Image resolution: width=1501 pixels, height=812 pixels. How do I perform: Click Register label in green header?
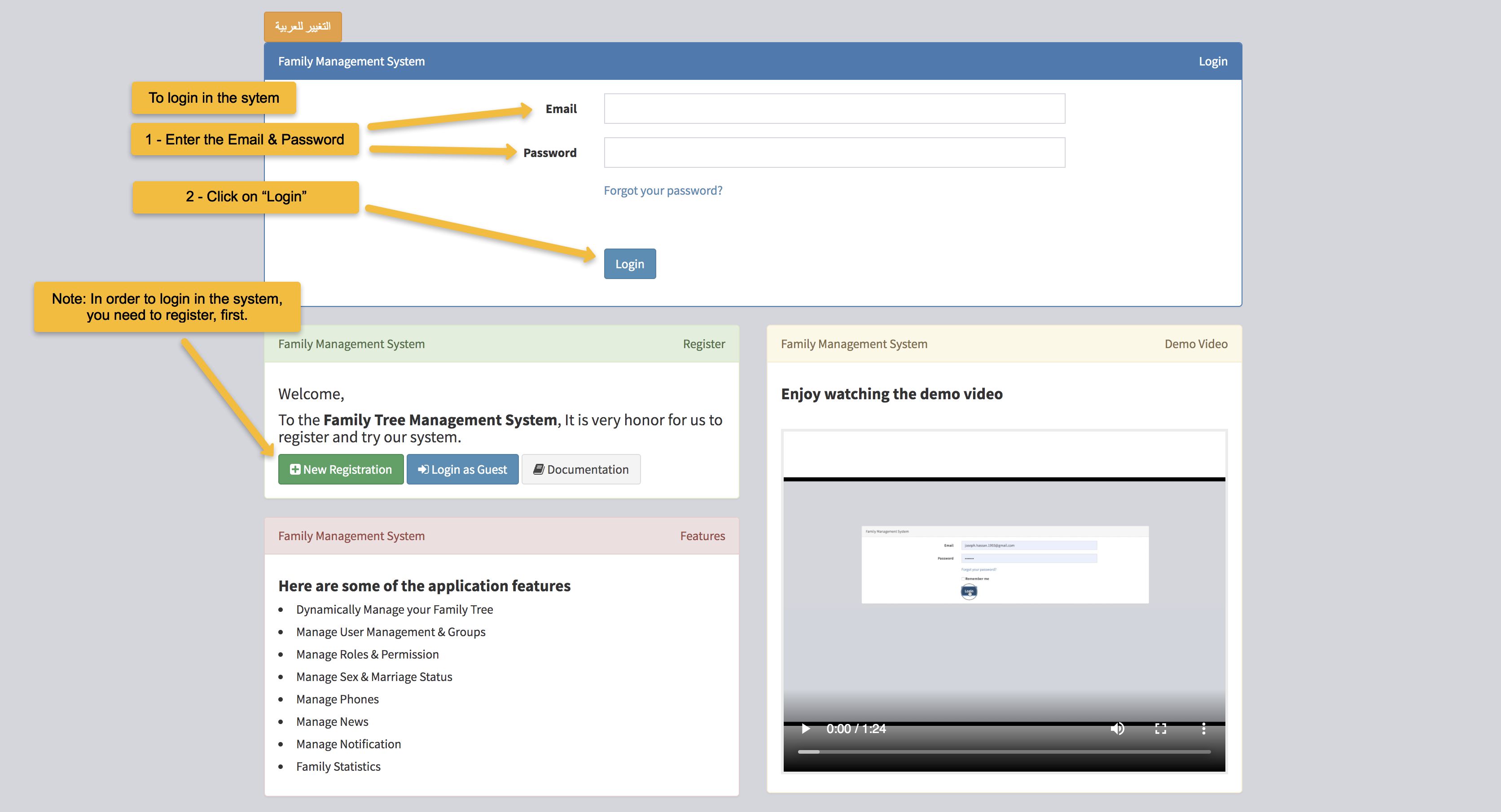[x=703, y=344]
